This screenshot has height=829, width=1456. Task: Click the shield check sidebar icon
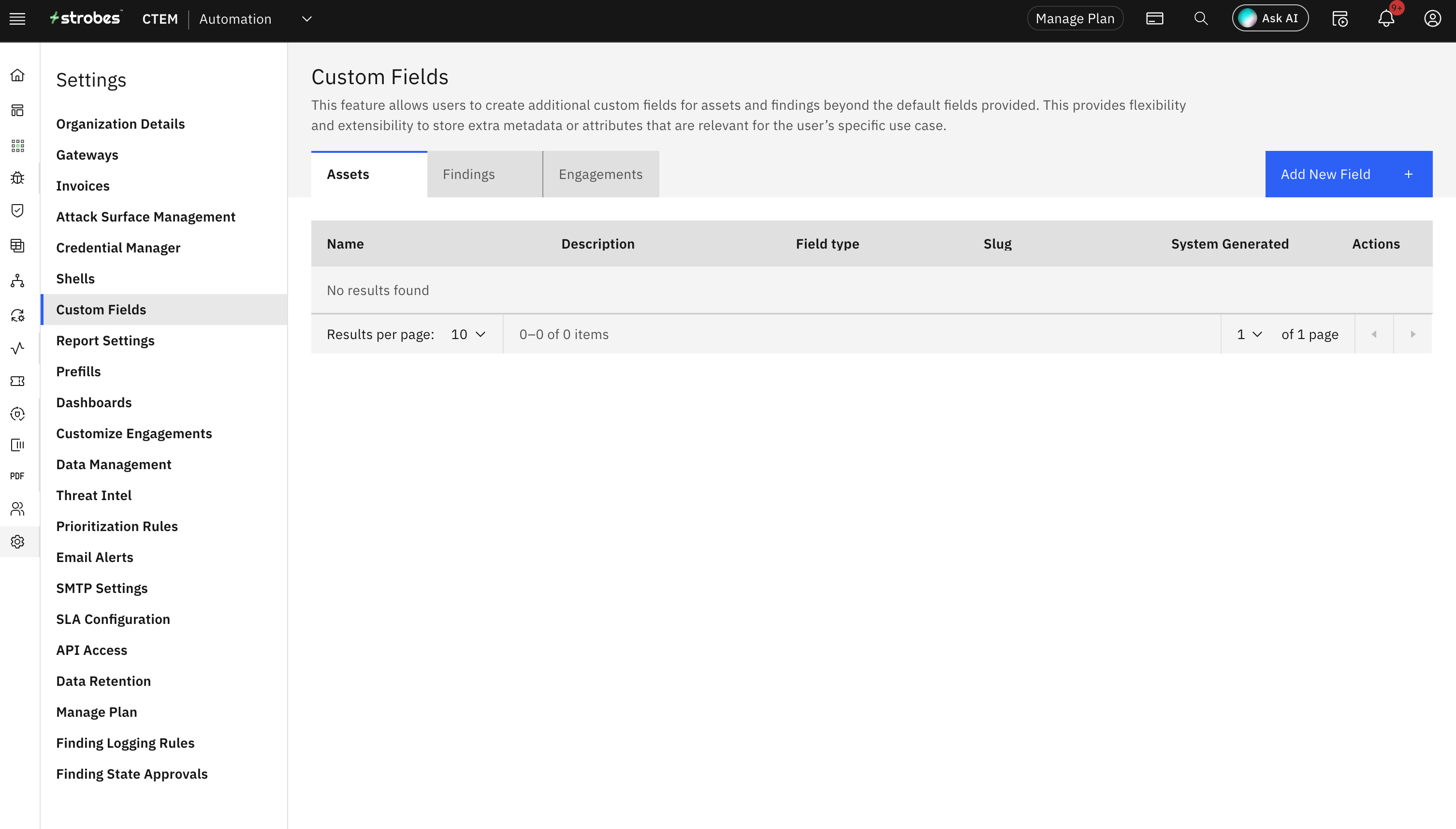pyautogui.click(x=17, y=211)
